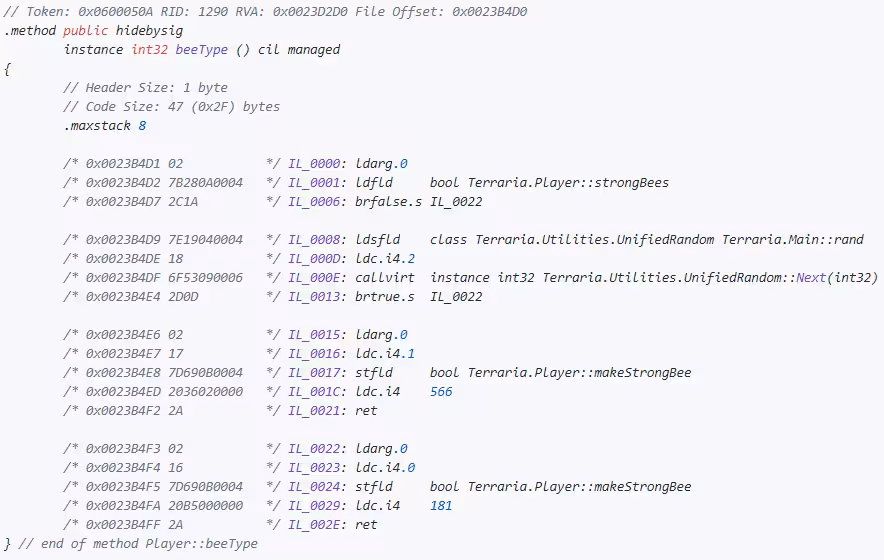Click the offset 0x0023B4D1
Image resolution: width=884 pixels, height=560 pixels.
(123, 164)
